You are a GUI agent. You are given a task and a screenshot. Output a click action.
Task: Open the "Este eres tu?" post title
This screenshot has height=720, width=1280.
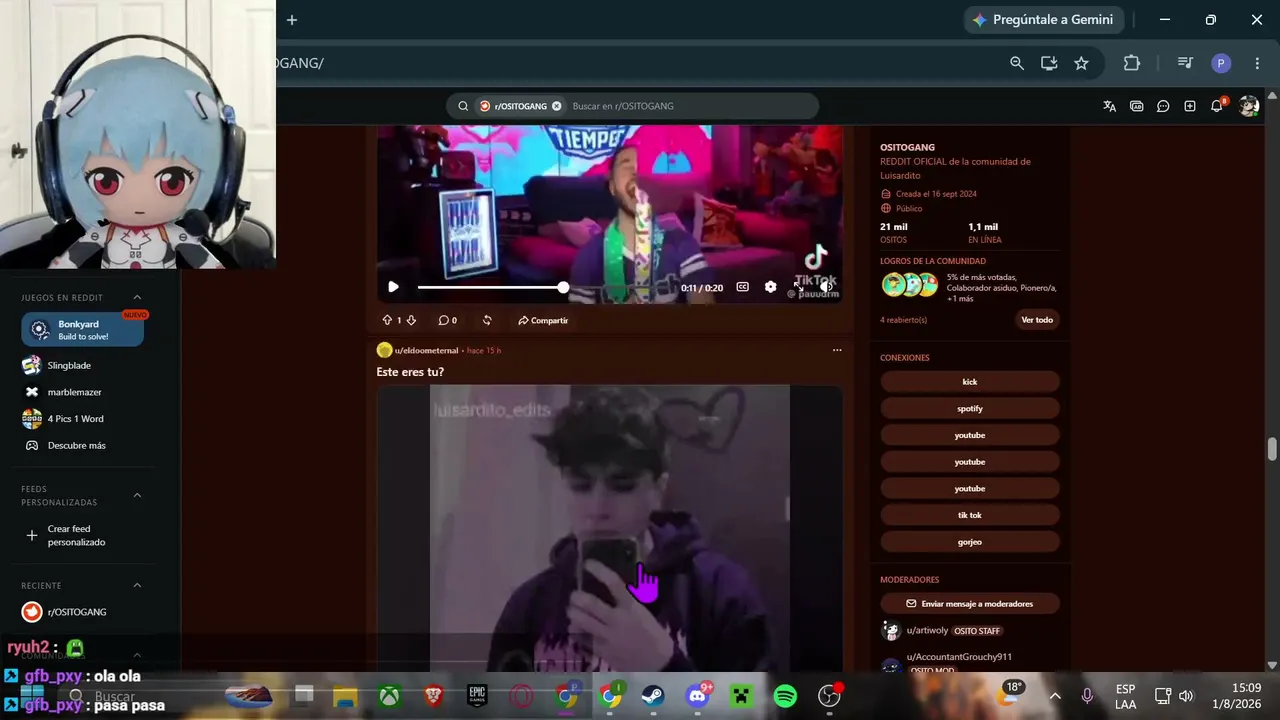[410, 372]
